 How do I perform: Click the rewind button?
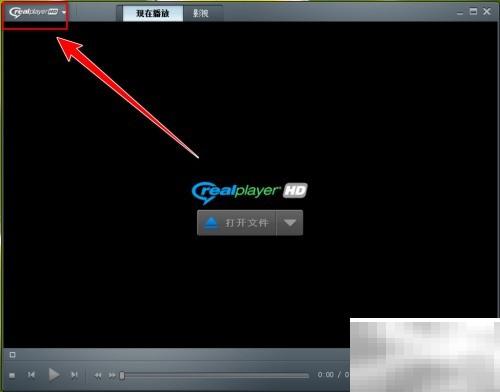click(x=98, y=375)
